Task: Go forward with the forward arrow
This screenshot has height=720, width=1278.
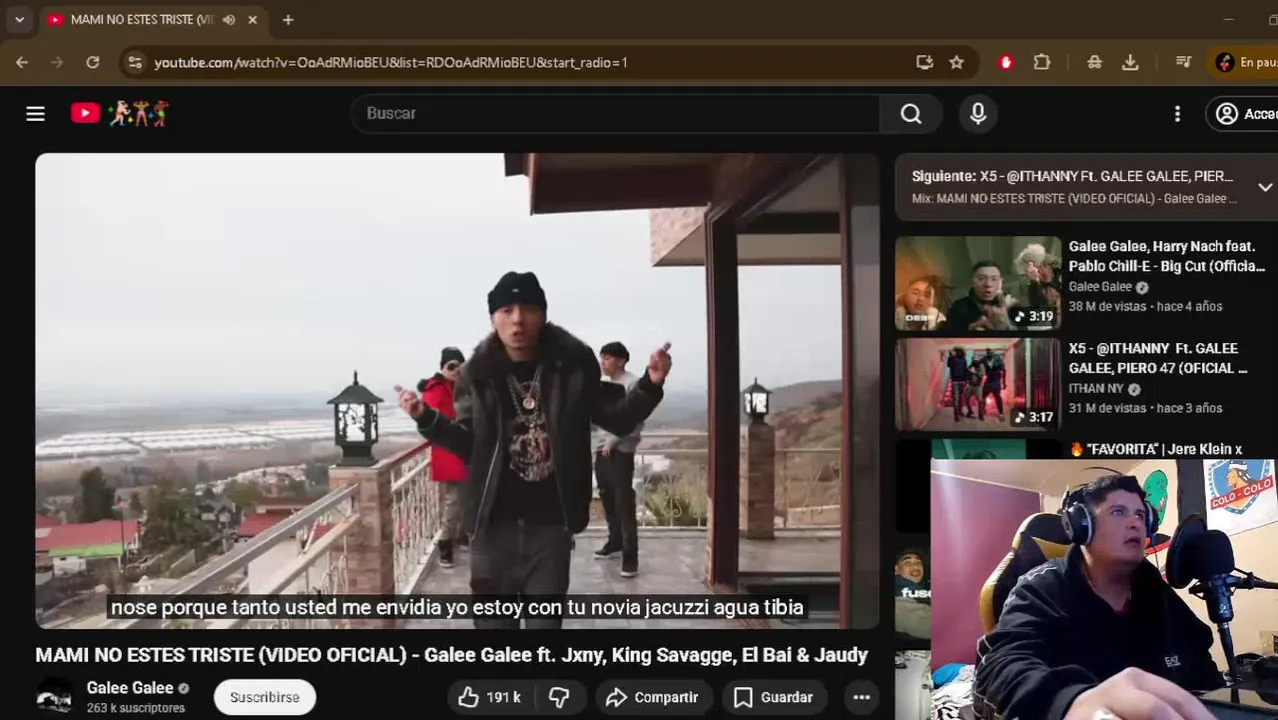Action: (x=57, y=62)
